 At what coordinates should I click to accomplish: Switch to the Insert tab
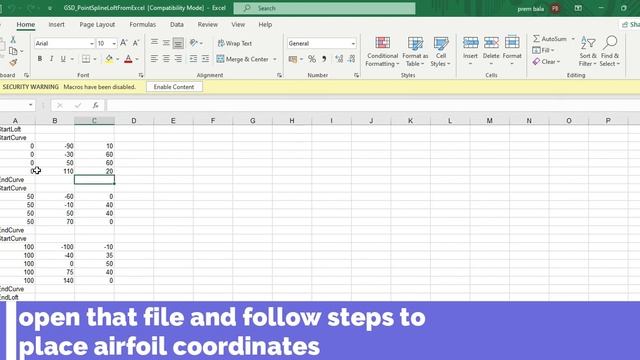click(56, 24)
